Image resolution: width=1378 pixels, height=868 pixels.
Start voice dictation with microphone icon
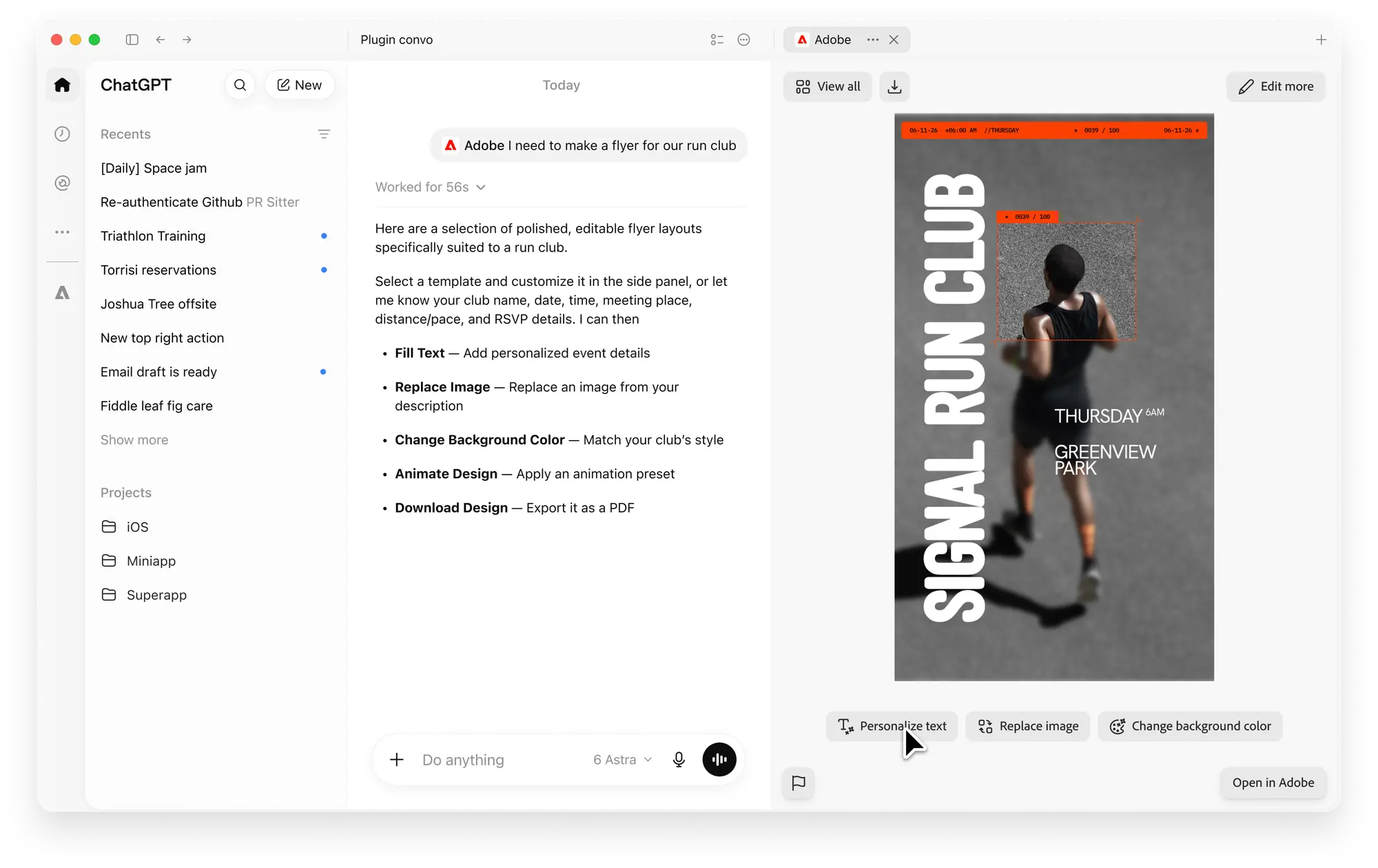pyautogui.click(x=679, y=759)
